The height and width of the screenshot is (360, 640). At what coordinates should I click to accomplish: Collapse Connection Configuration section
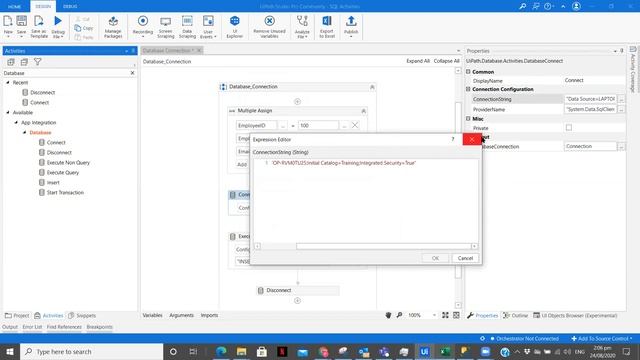click(468, 89)
